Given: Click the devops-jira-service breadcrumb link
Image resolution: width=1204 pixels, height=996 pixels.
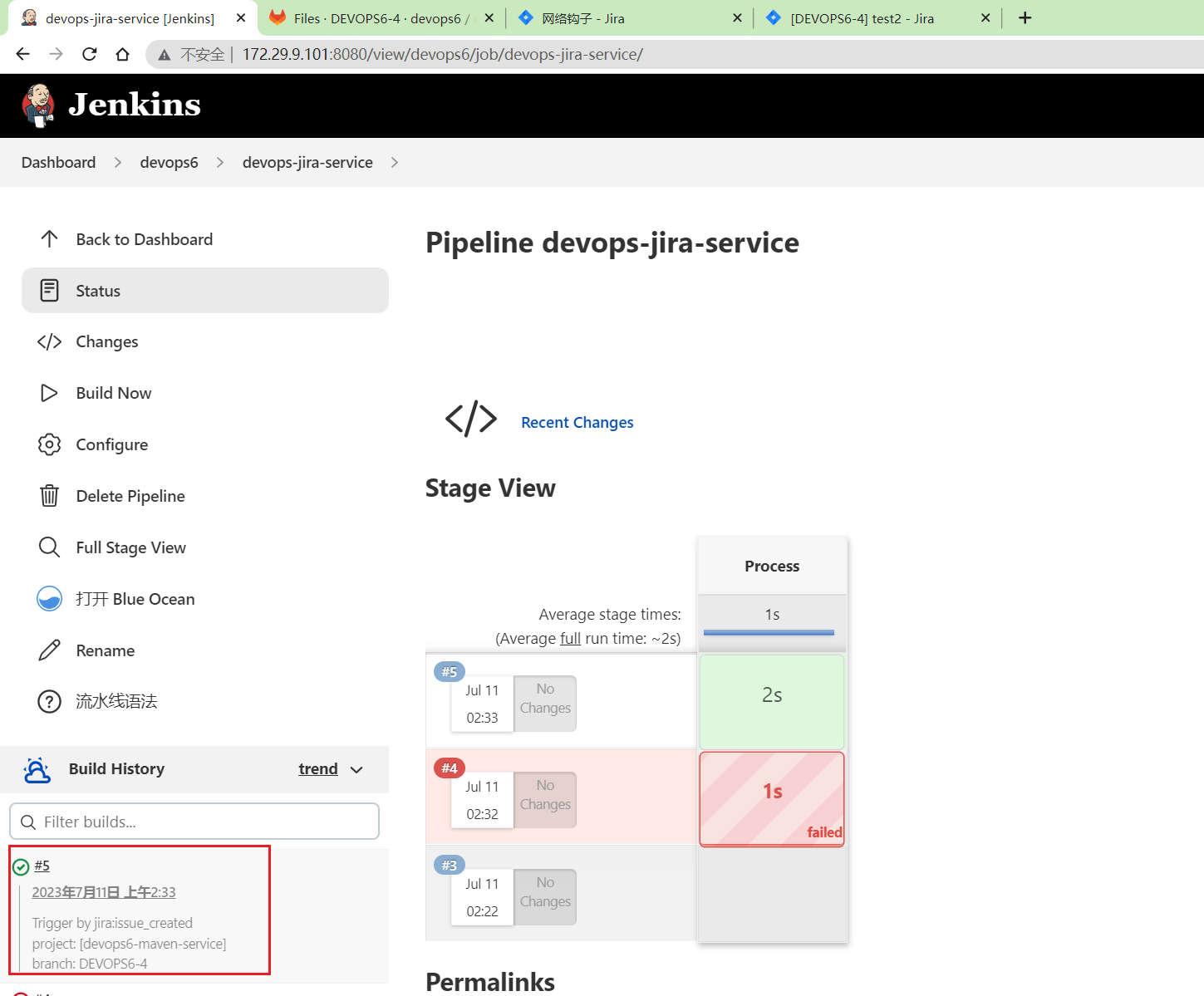Looking at the screenshot, I should (x=307, y=163).
